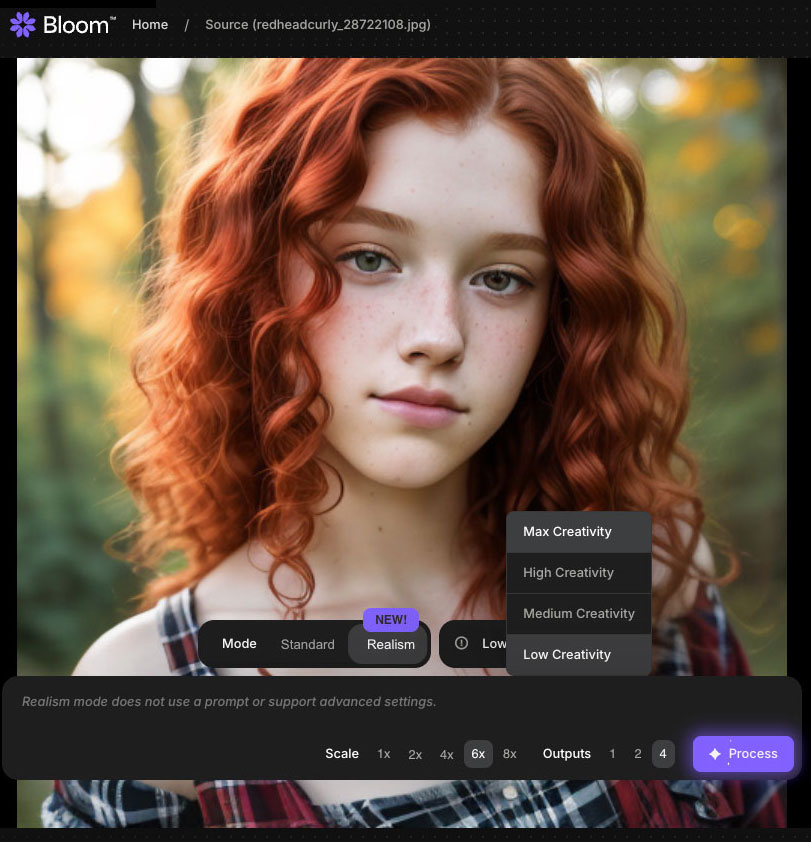Set outputs count to 1

pos(612,754)
